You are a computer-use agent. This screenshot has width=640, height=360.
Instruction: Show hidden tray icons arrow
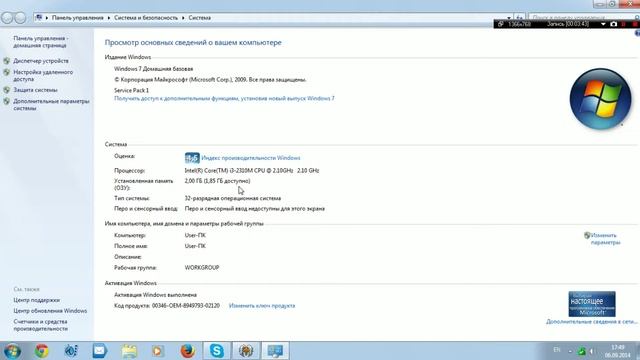click(x=570, y=351)
